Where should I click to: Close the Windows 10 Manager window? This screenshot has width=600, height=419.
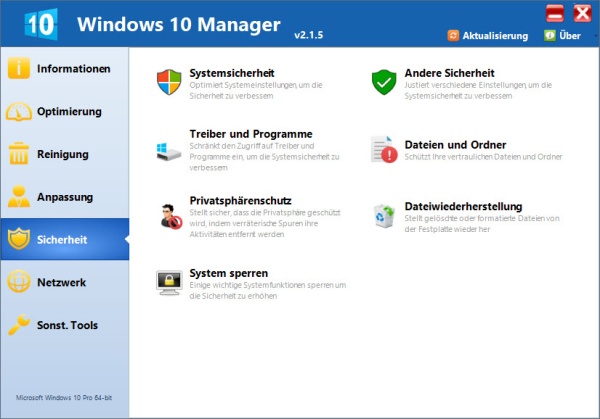point(582,14)
